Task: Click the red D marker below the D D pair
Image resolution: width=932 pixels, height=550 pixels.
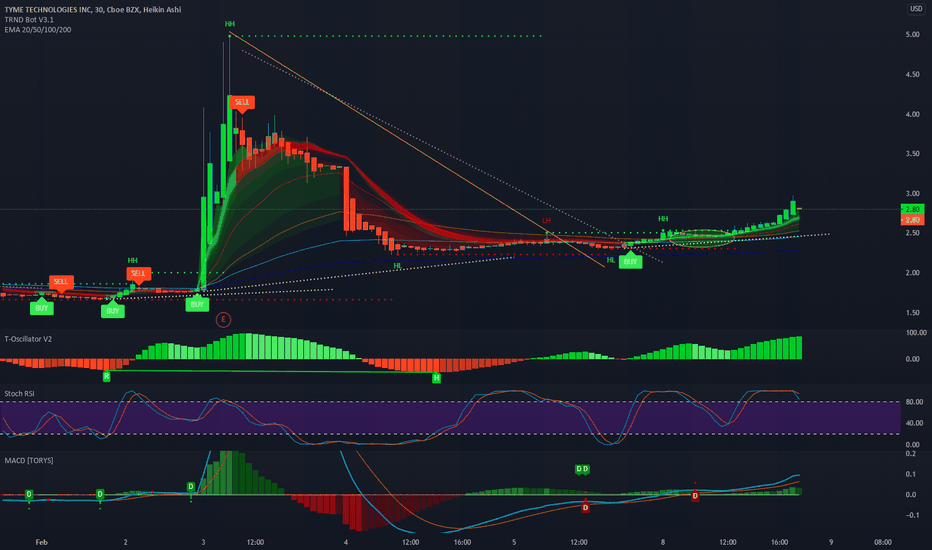Action: tap(585, 507)
